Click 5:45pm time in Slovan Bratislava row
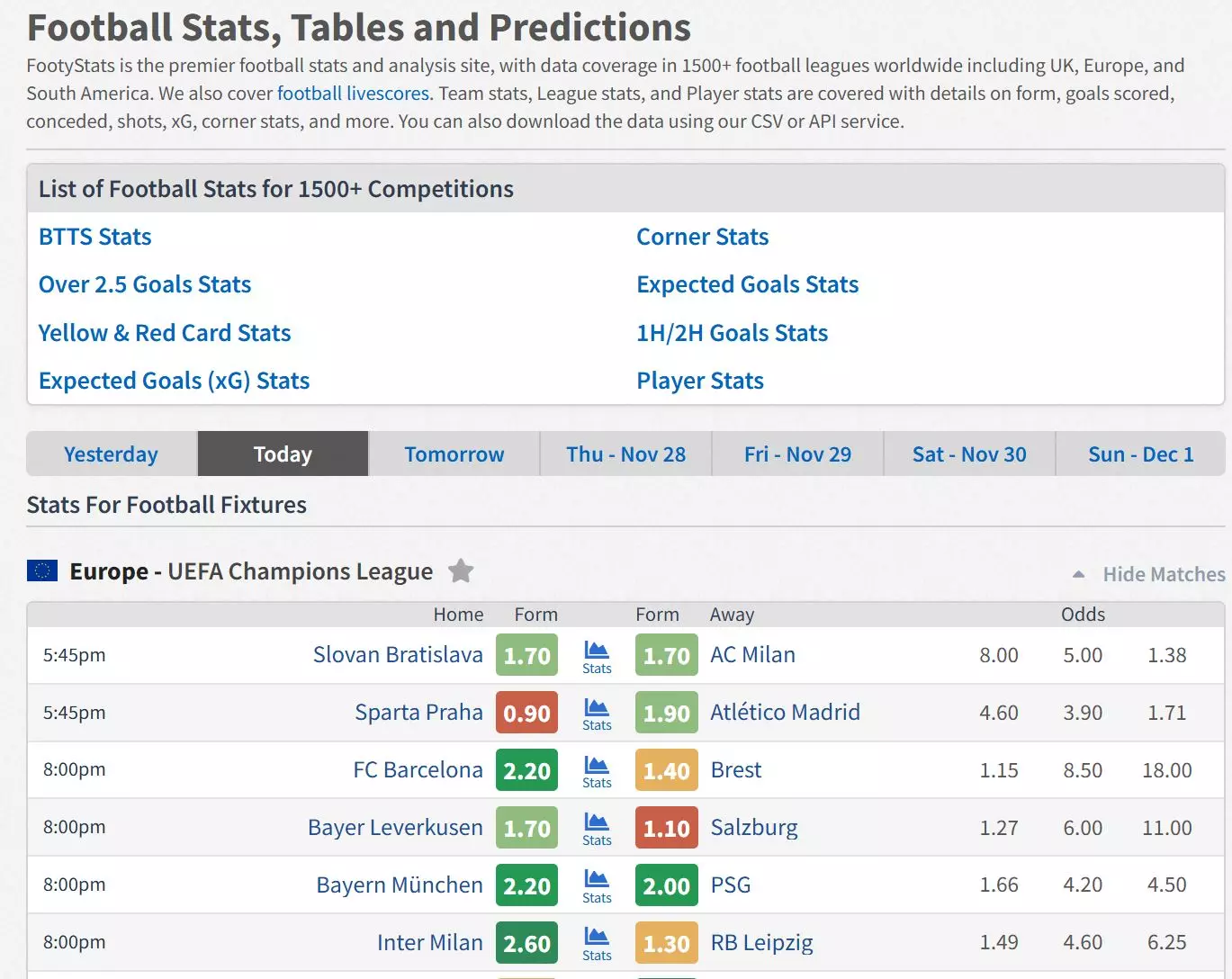This screenshot has width=1232, height=979. pos(75,655)
